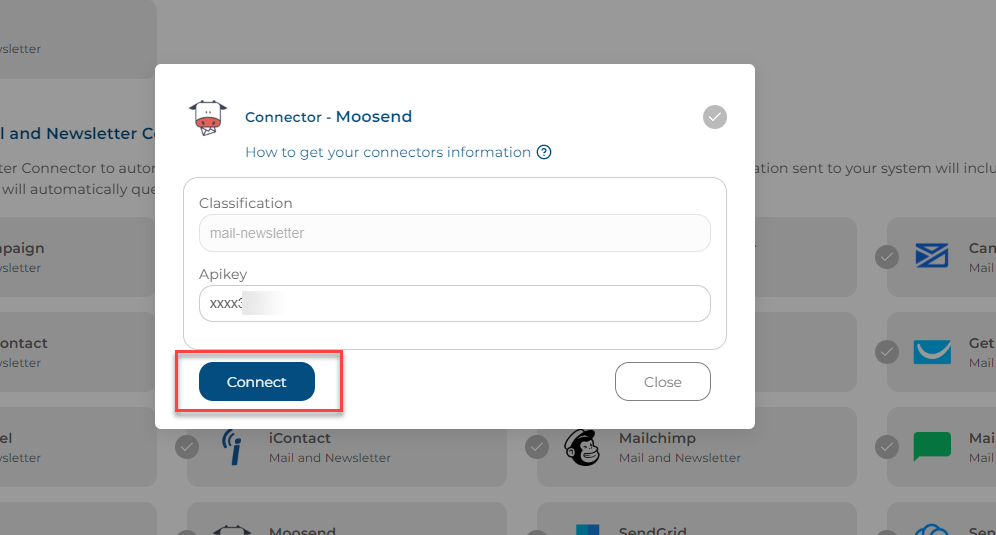996x535 pixels.
Task: Click the blue envelope connector icon
Action: pos(932,256)
